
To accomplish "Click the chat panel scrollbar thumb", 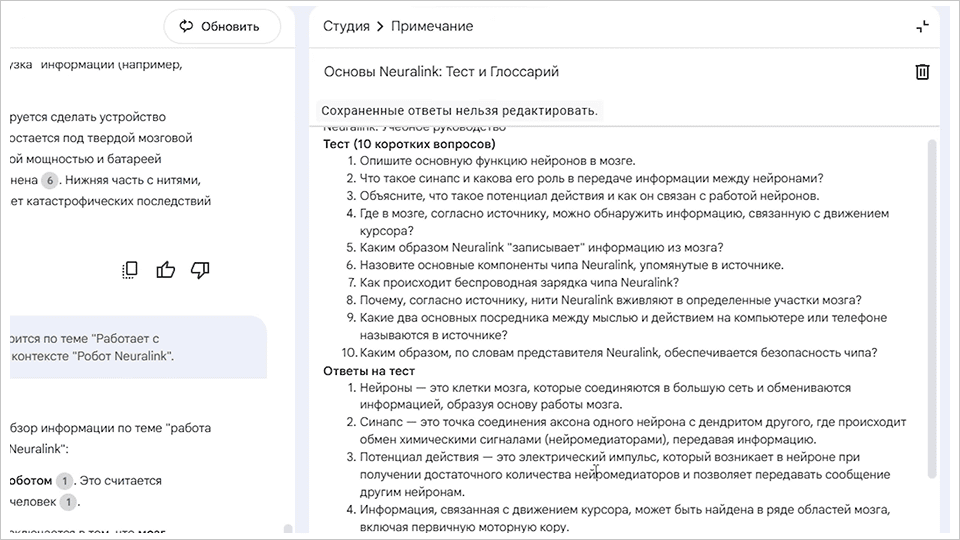I will [288, 528].
